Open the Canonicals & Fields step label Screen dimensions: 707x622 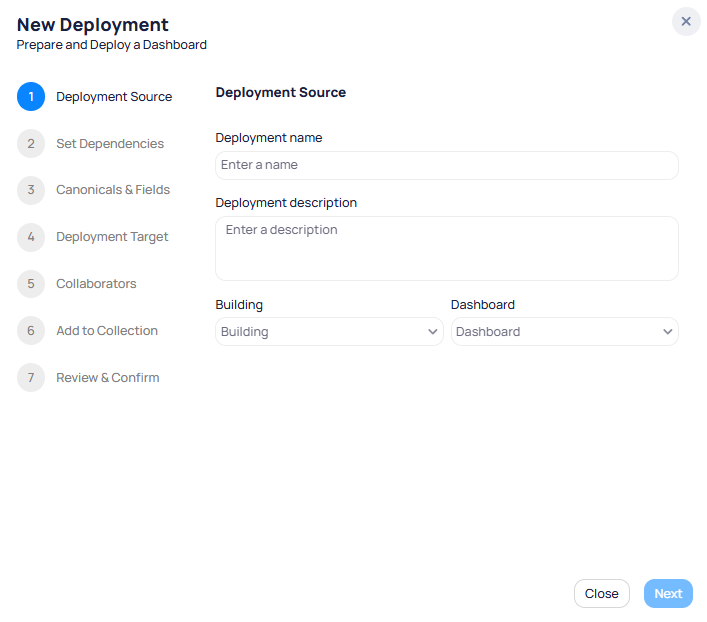[113, 190]
